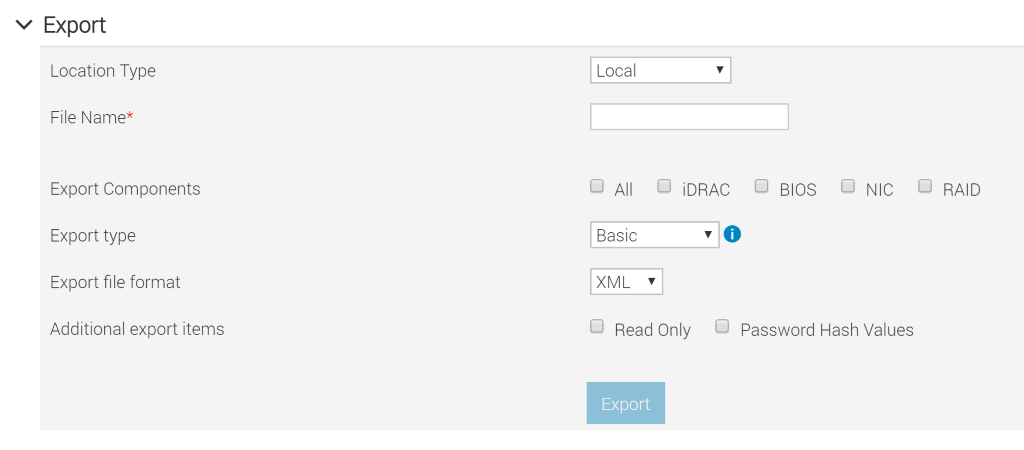Screen dimensions: 1024x450
Task: Click the Export section heading text
Action: pyautogui.click(x=75, y=25)
